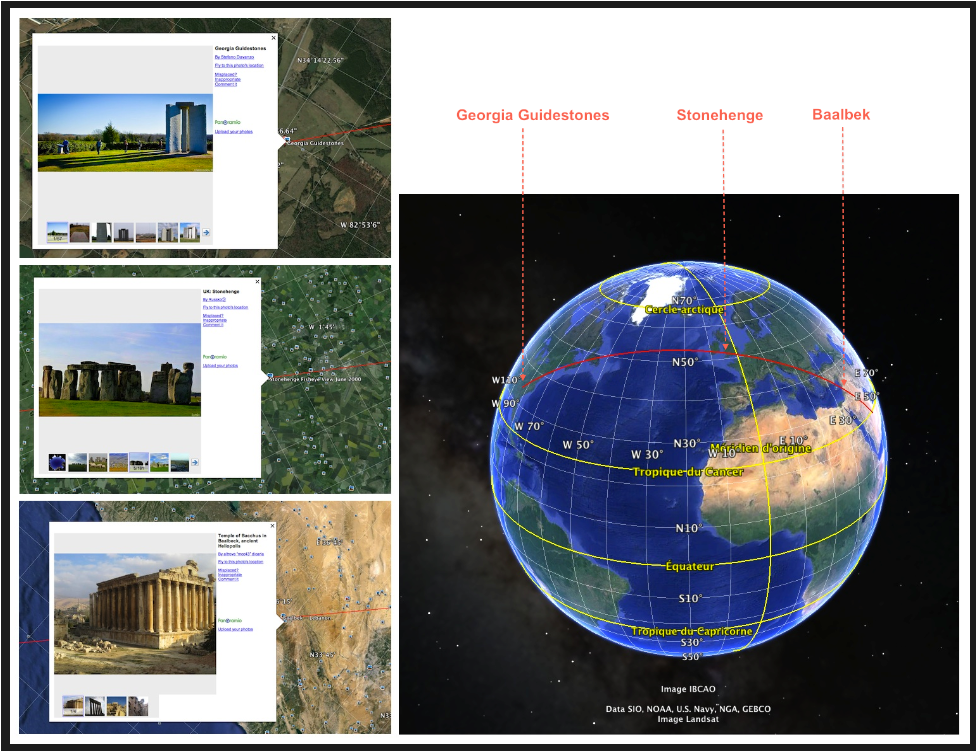The width and height of the screenshot is (977, 752).
Task: Click Upload your photos in Georgia Guidestones popup
Action: point(234,131)
